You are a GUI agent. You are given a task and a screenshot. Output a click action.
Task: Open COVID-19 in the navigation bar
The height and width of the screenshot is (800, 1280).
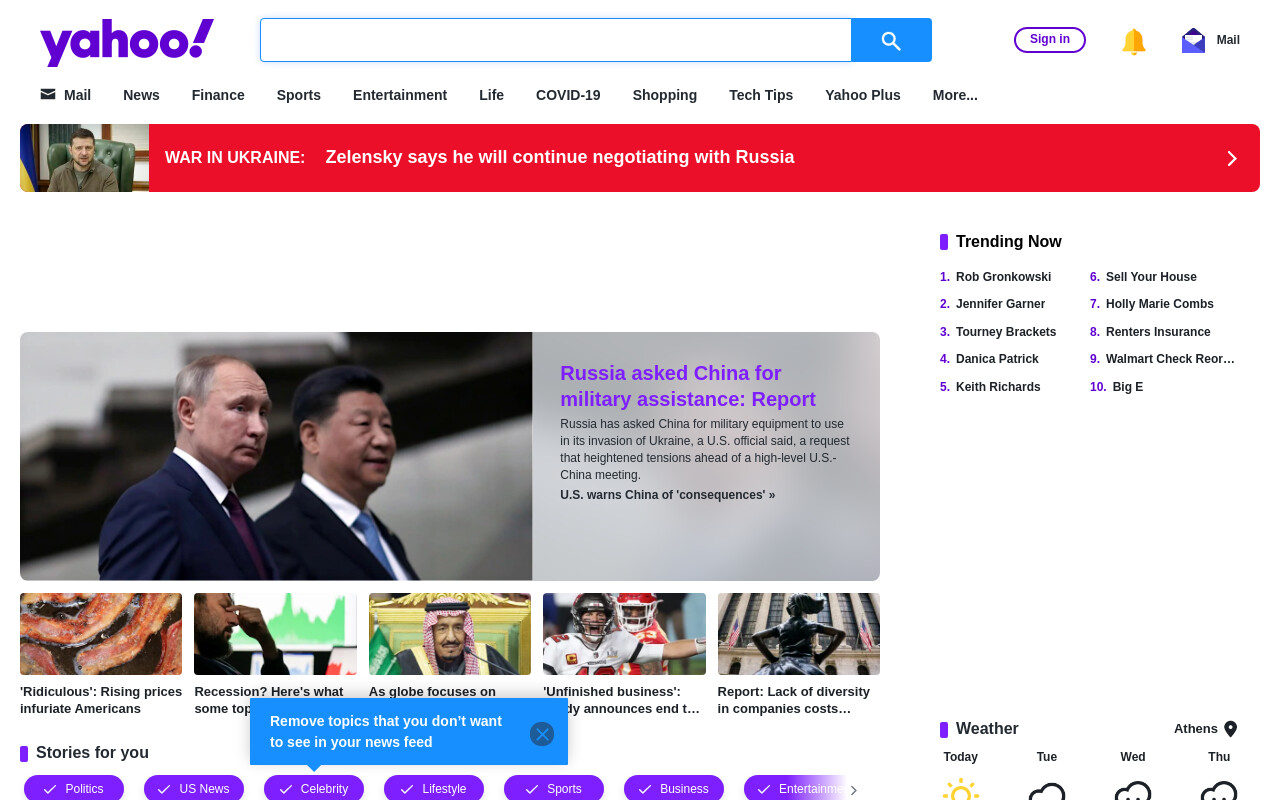[568, 95]
